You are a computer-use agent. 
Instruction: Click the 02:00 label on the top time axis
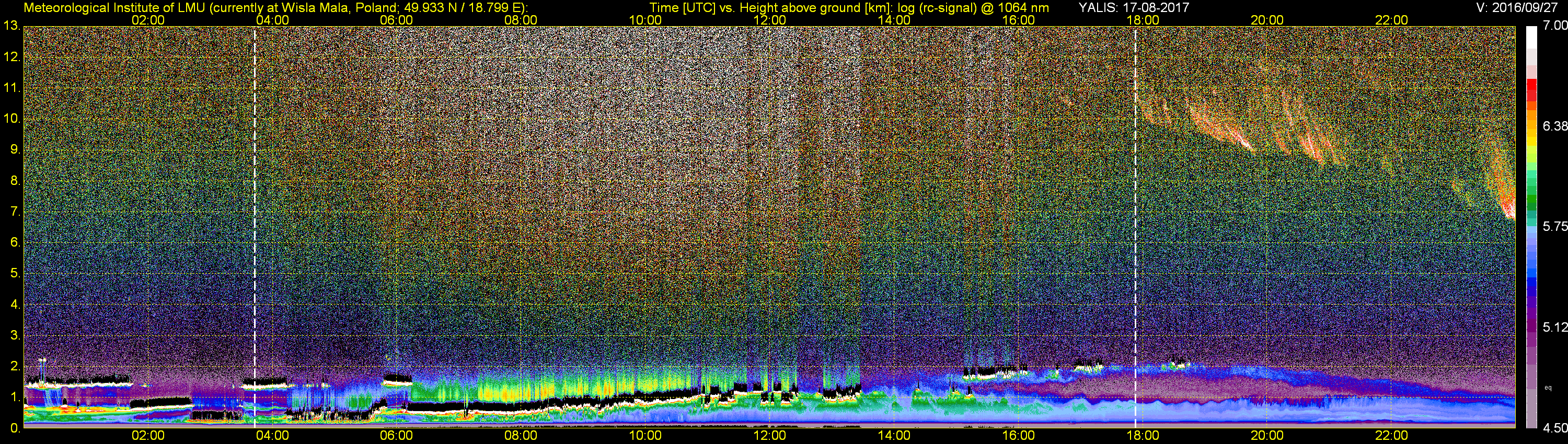pyautogui.click(x=148, y=20)
